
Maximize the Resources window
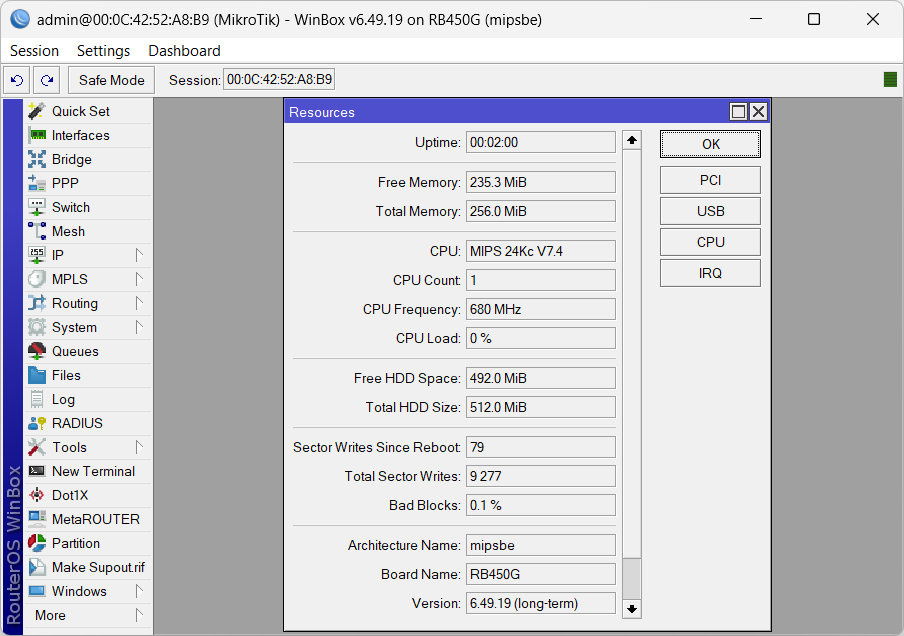coord(739,111)
